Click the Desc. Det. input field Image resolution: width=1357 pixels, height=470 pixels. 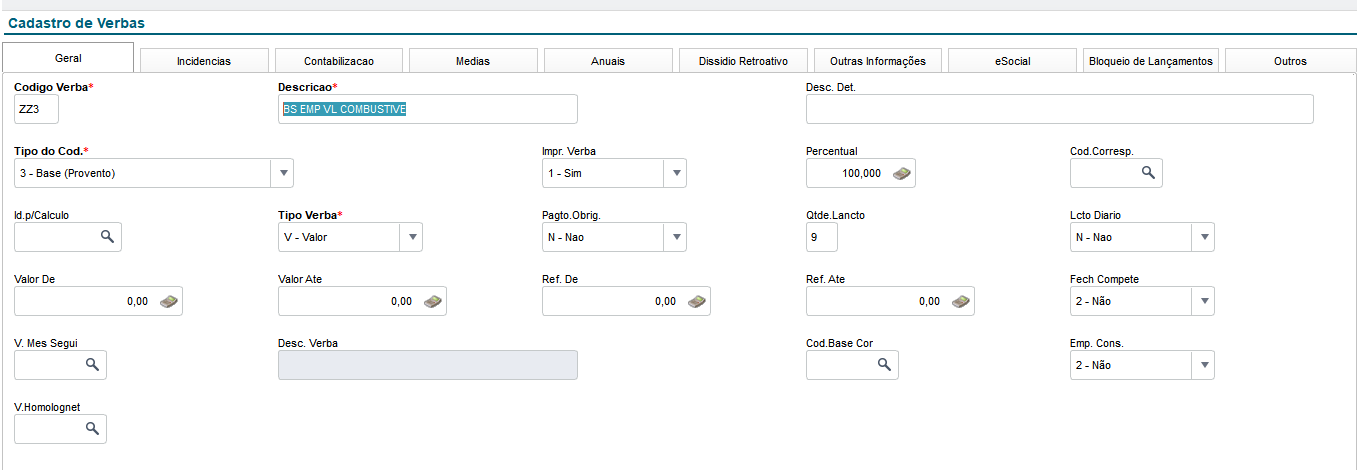click(1060, 109)
